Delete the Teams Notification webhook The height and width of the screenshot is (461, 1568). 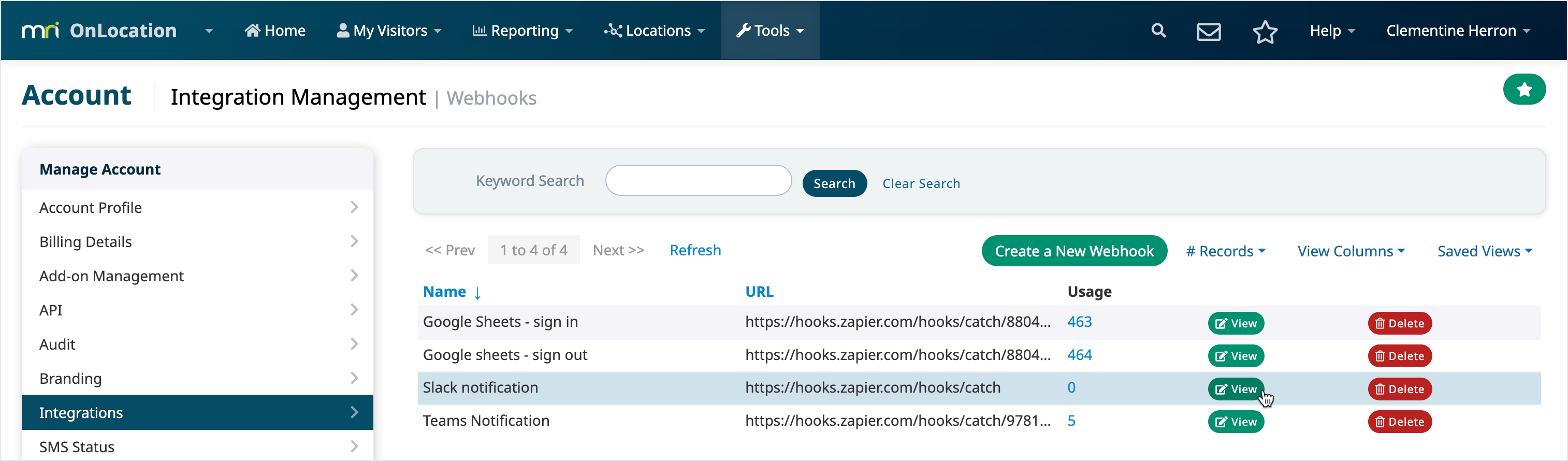[1399, 422]
